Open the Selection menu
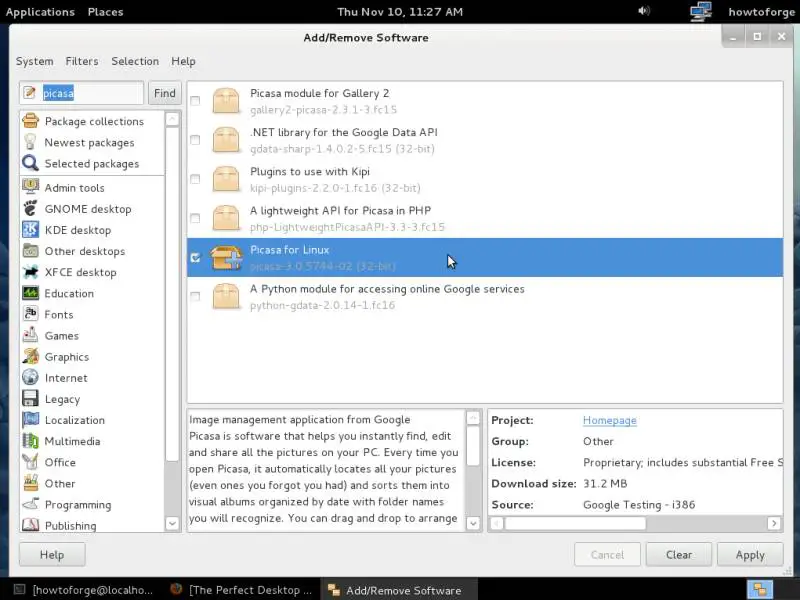The height and width of the screenshot is (600, 800). pos(135,61)
